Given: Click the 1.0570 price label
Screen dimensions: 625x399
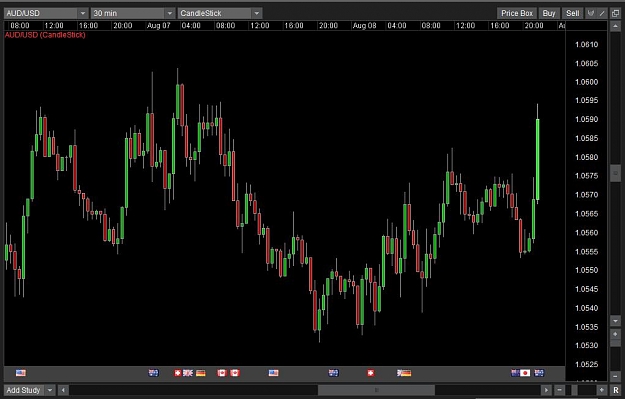Looking at the screenshot, I should coord(586,195).
